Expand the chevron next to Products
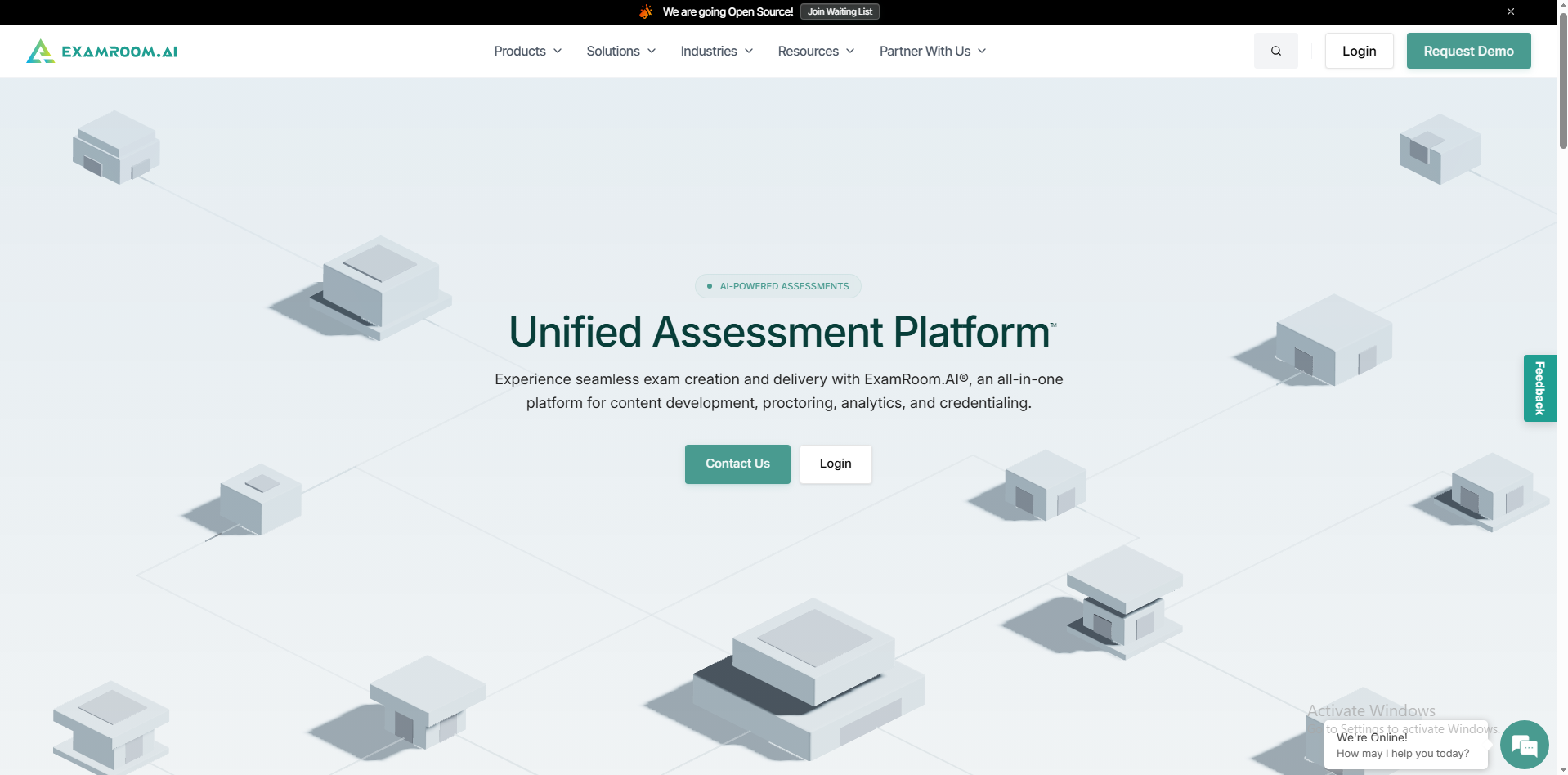1568x775 pixels. coord(558,51)
